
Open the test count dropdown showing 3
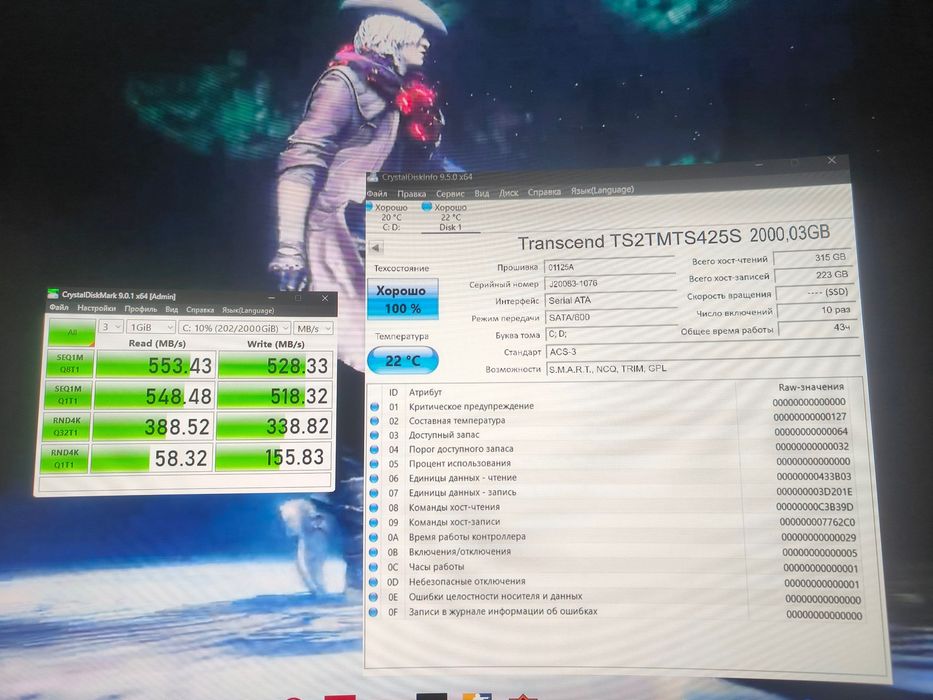(111, 327)
